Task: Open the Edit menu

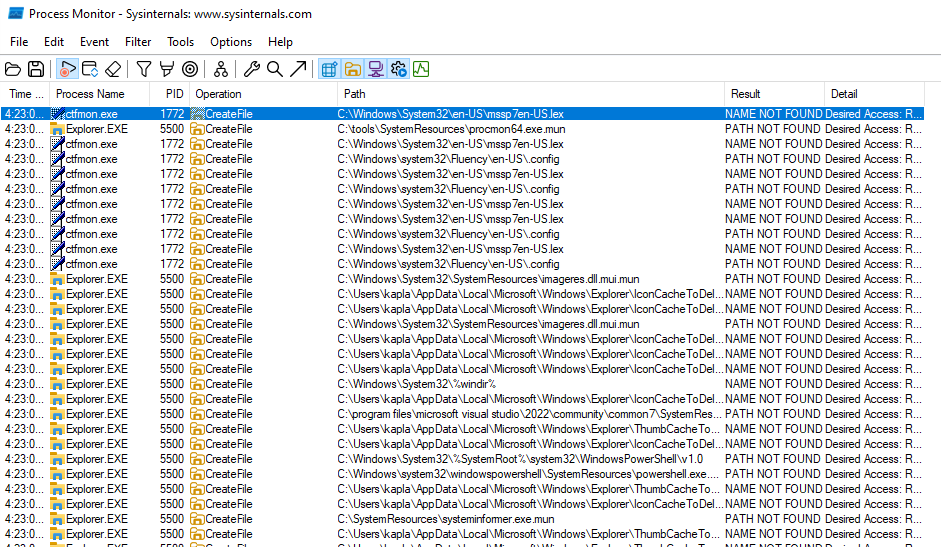Action: click(x=54, y=42)
